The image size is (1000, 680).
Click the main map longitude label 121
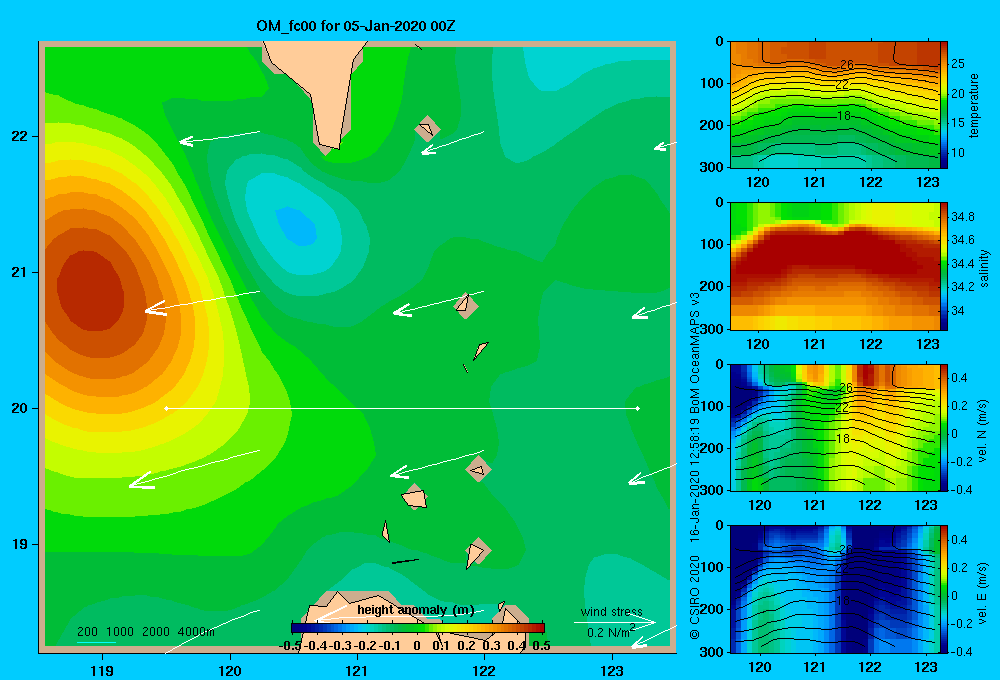357,670
